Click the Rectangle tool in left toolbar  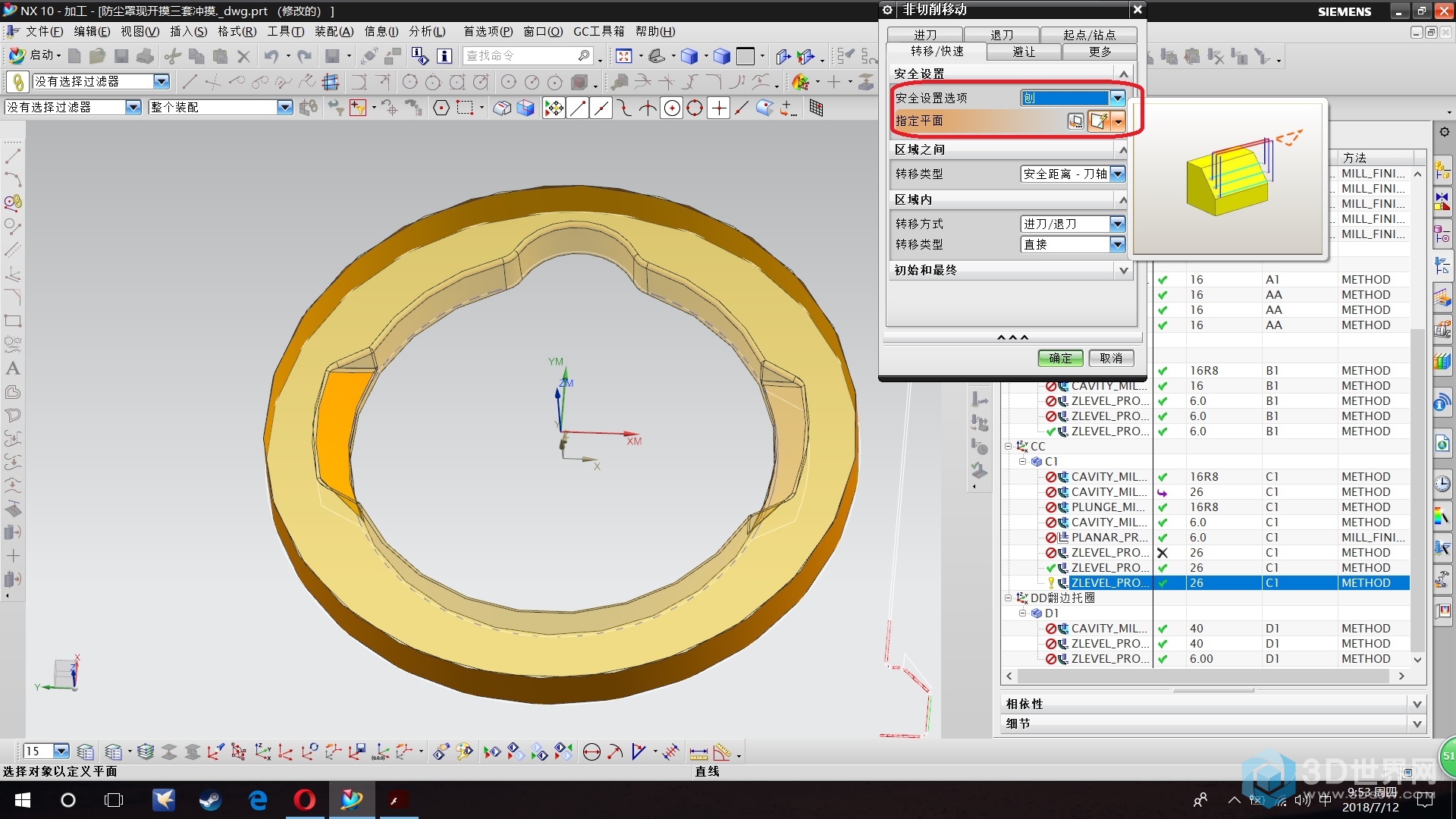click(x=13, y=321)
